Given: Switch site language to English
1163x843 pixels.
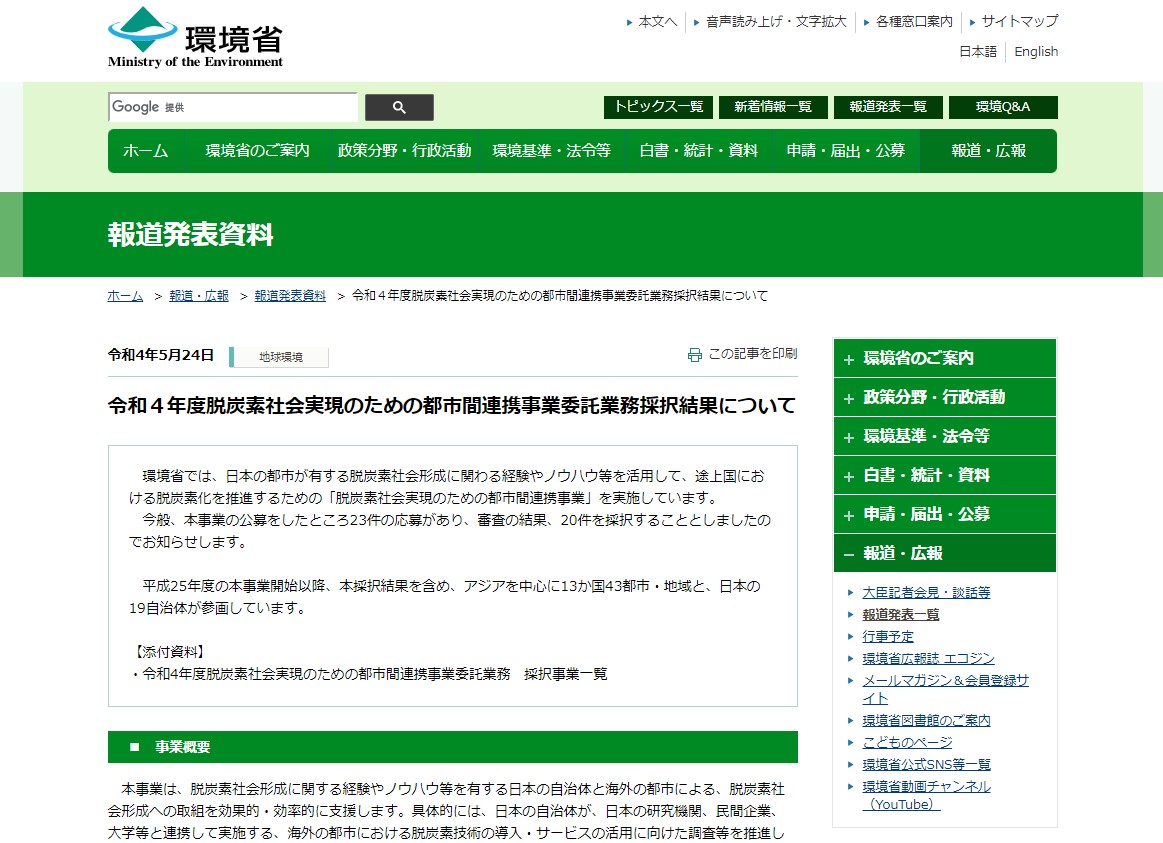Looking at the screenshot, I should click(x=1035, y=52).
